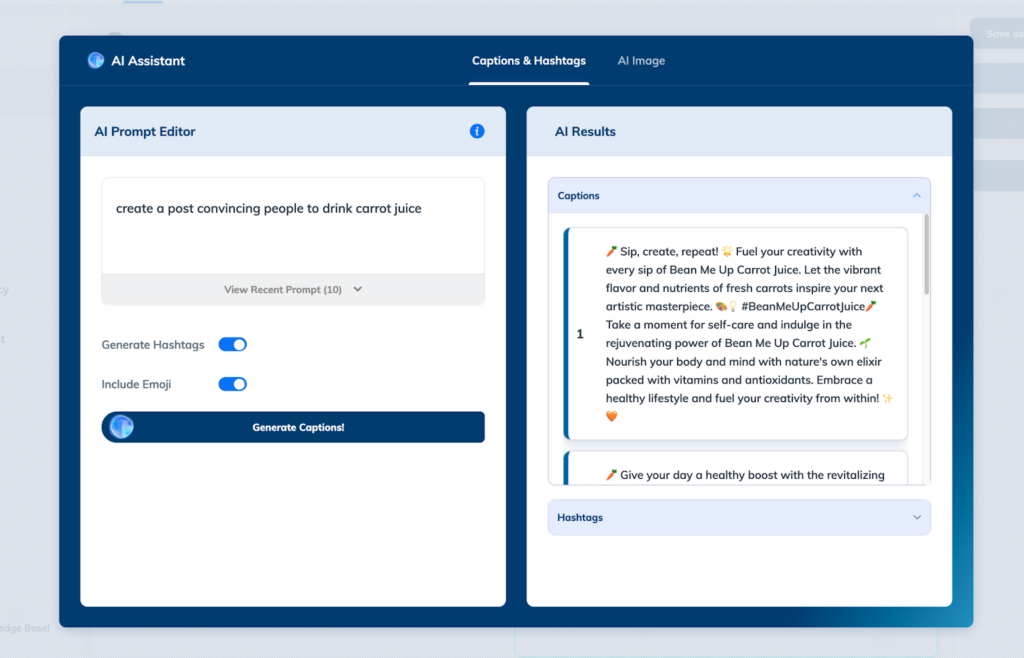Open the info tooltip in AI Prompt Editor header
Viewport: 1024px width, 658px height.
(477, 131)
